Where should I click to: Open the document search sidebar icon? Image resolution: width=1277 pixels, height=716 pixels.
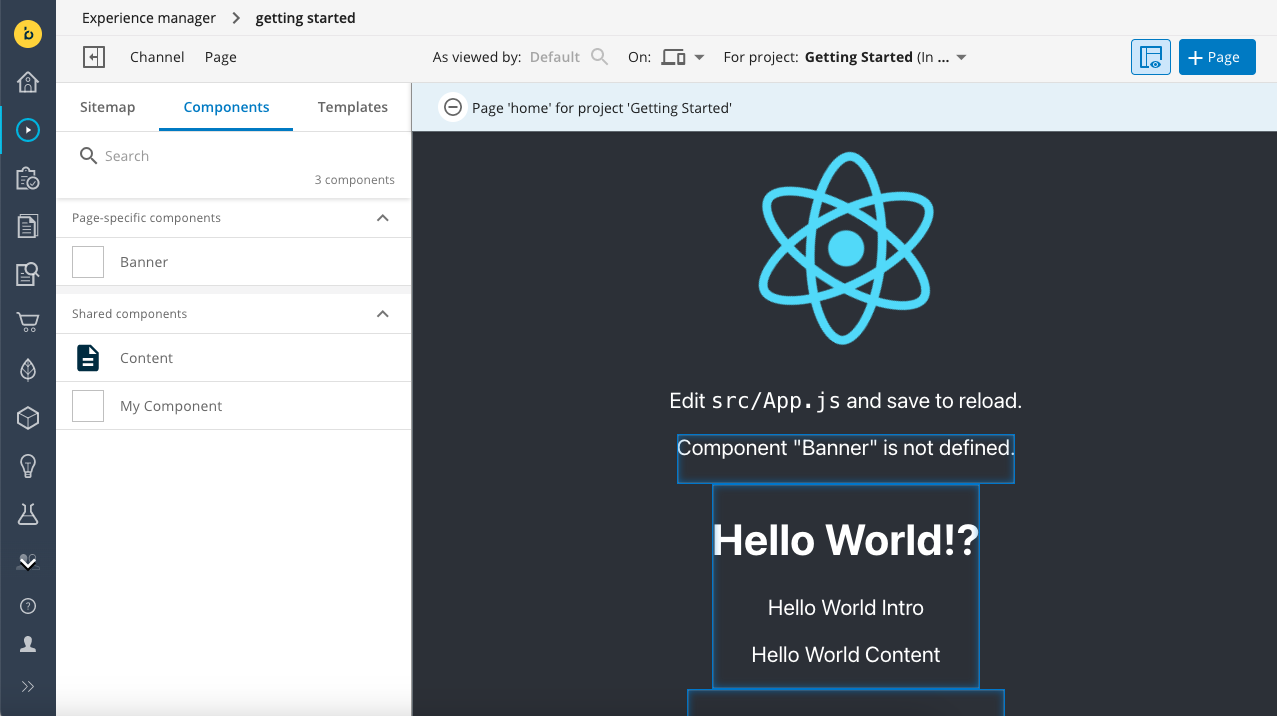click(28, 274)
